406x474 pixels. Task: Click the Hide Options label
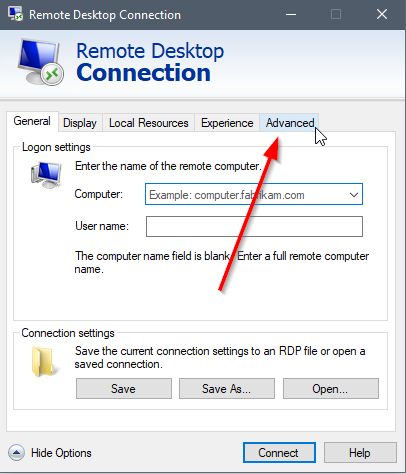pos(61,453)
